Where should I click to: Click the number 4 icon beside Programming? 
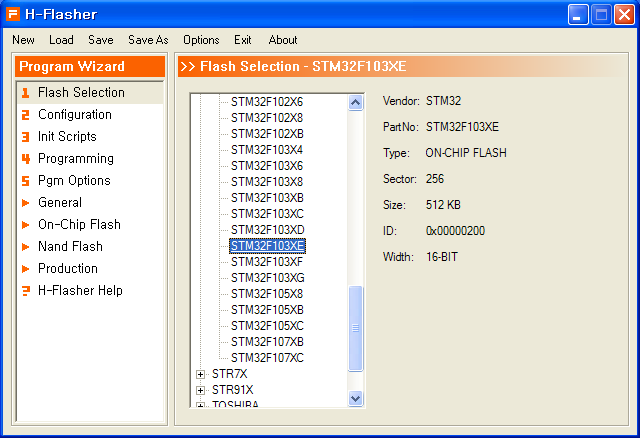[x=26, y=159]
